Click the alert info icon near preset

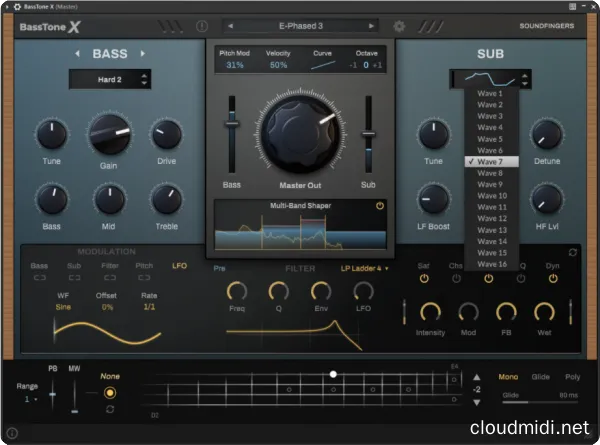click(202, 26)
